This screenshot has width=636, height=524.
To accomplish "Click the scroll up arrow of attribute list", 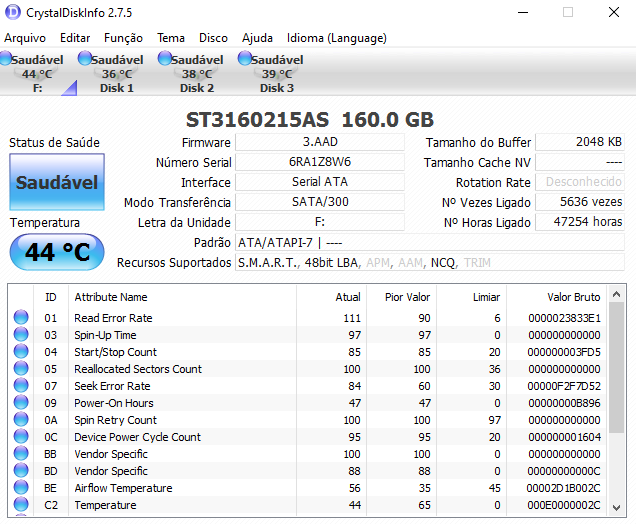I will coord(617,294).
